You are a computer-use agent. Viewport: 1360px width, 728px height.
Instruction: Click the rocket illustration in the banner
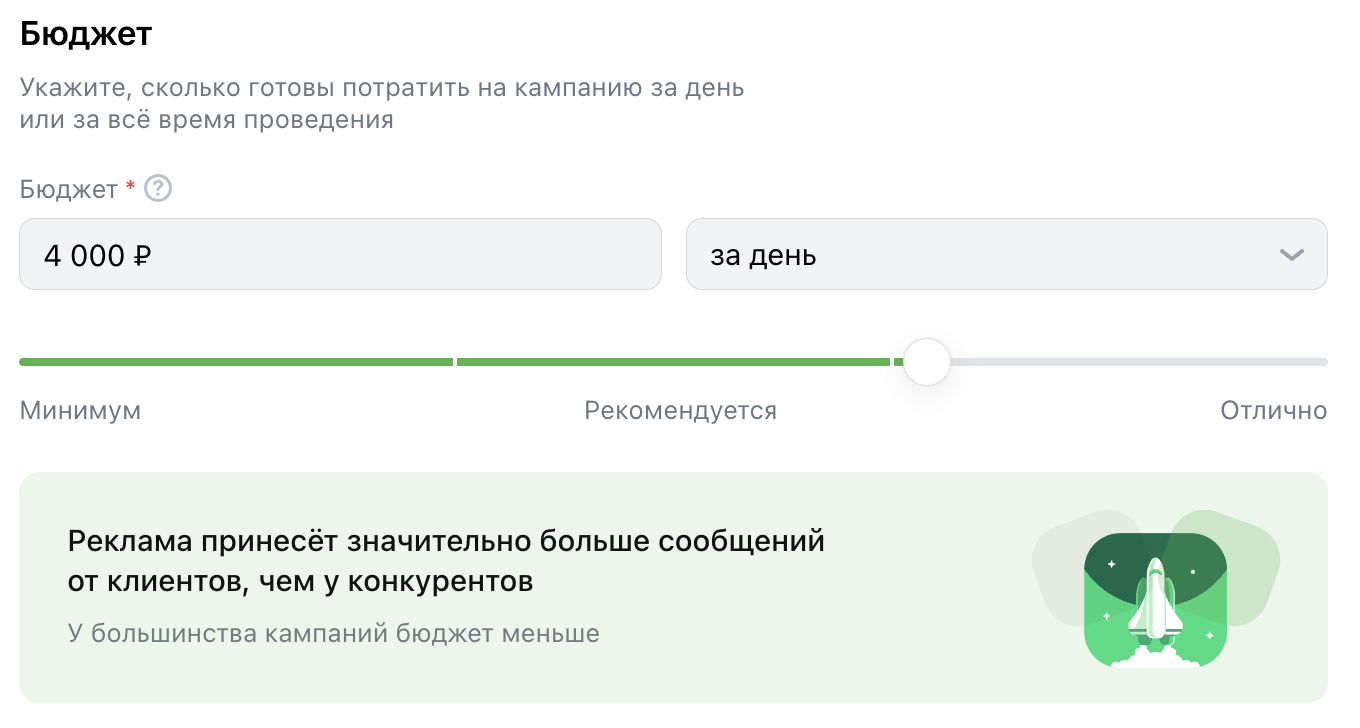(x=1155, y=601)
